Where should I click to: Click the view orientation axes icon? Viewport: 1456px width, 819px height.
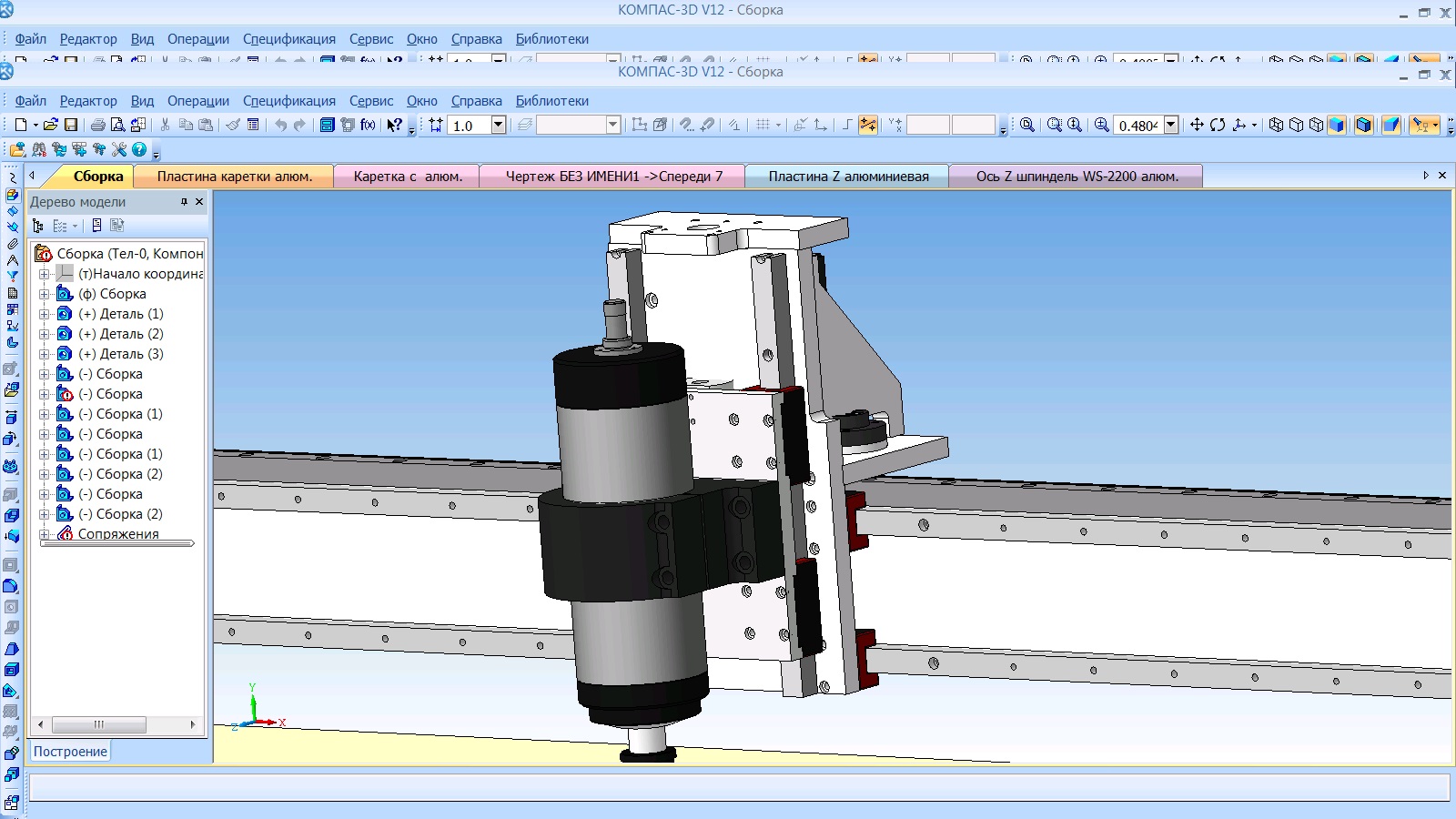coord(1239,125)
